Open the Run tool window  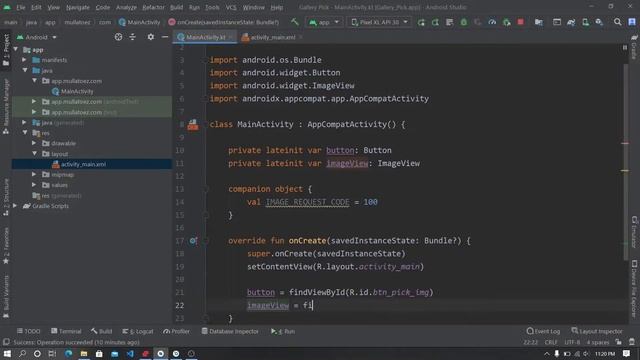click(x=283, y=331)
